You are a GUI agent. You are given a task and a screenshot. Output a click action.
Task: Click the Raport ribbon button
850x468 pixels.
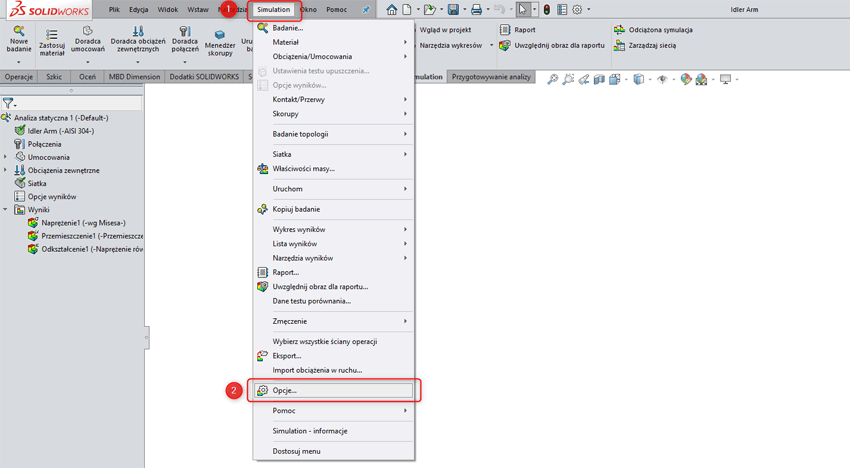[x=518, y=30]
